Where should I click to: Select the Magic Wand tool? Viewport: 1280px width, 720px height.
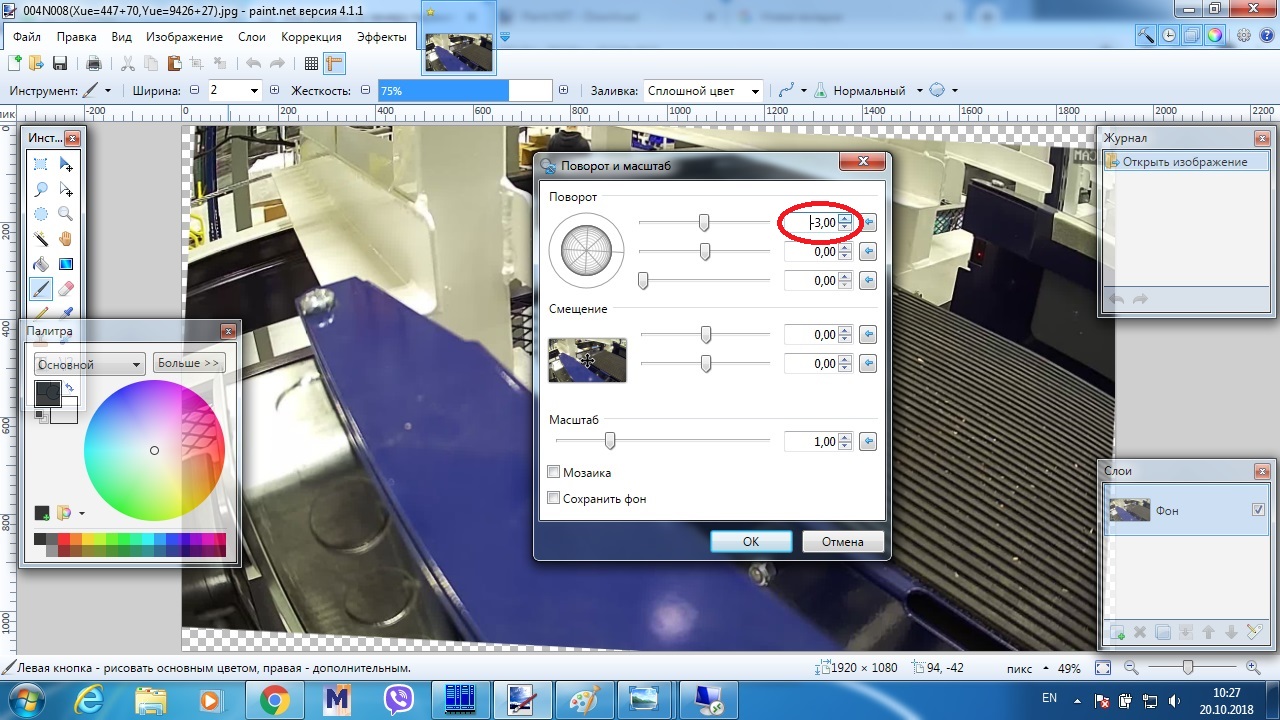(x=41, y=239)
